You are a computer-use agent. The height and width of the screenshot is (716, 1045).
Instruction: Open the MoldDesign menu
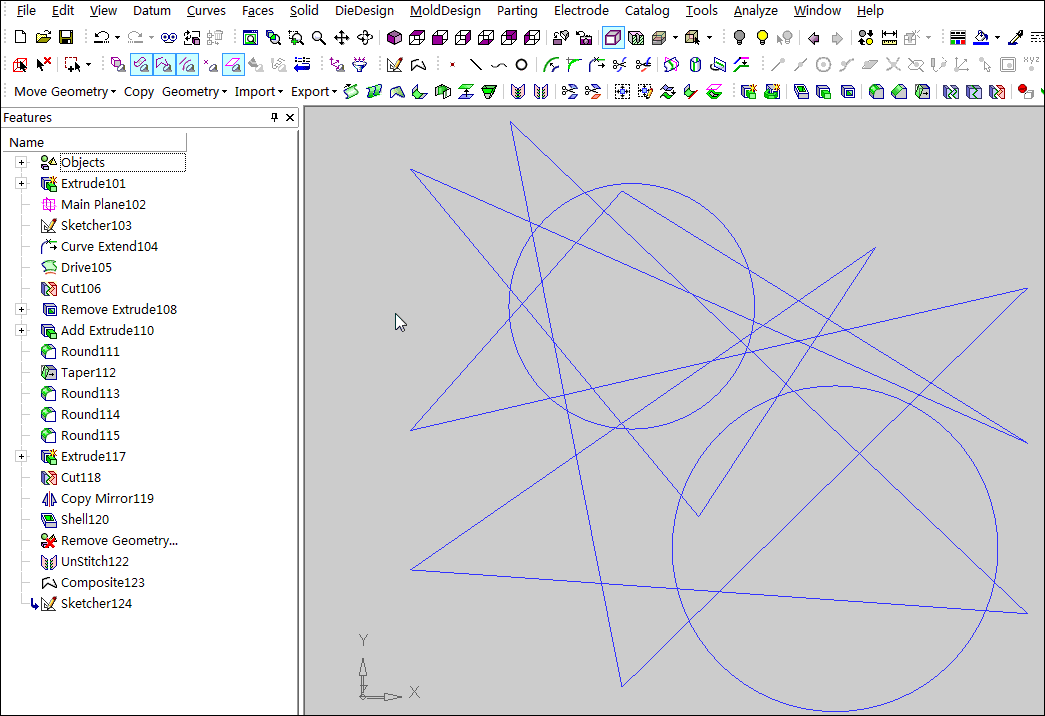click(445, 11)
